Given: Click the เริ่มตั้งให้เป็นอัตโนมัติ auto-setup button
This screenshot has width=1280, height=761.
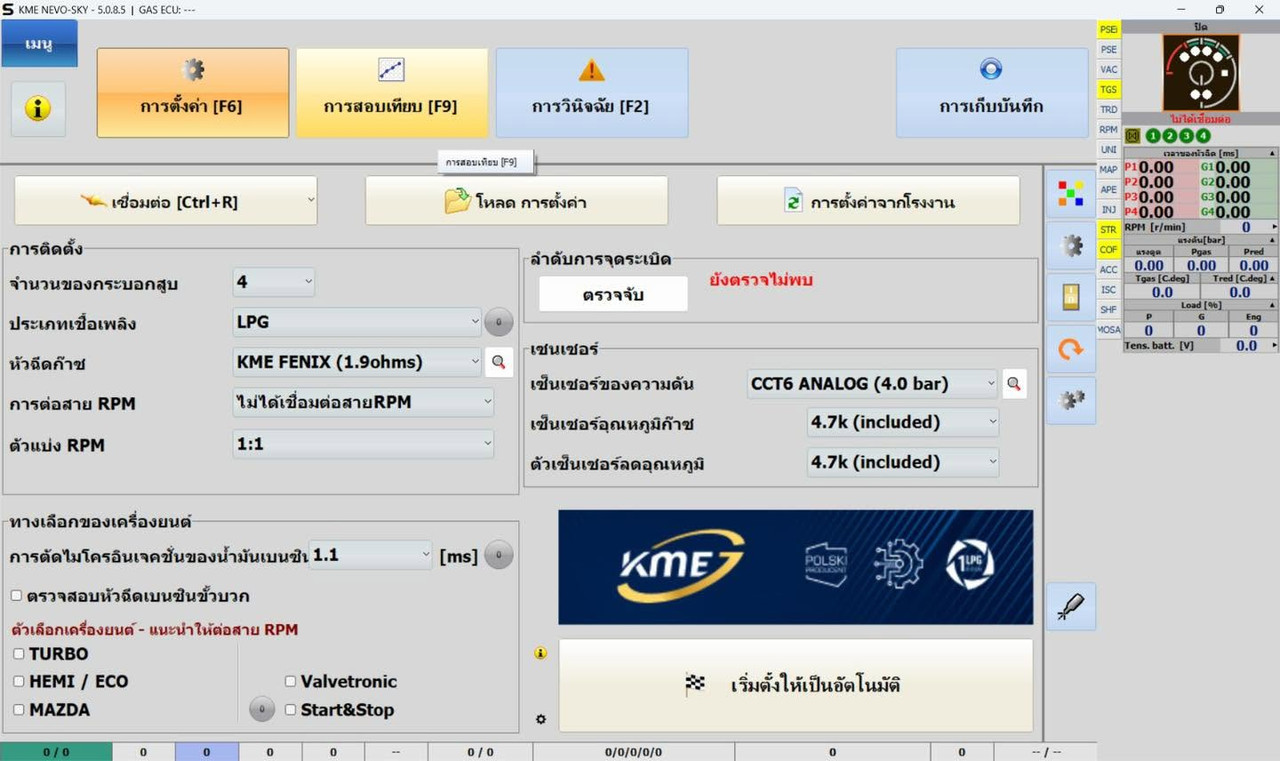Looking at the screenshot, I should (x=796, y=686).
